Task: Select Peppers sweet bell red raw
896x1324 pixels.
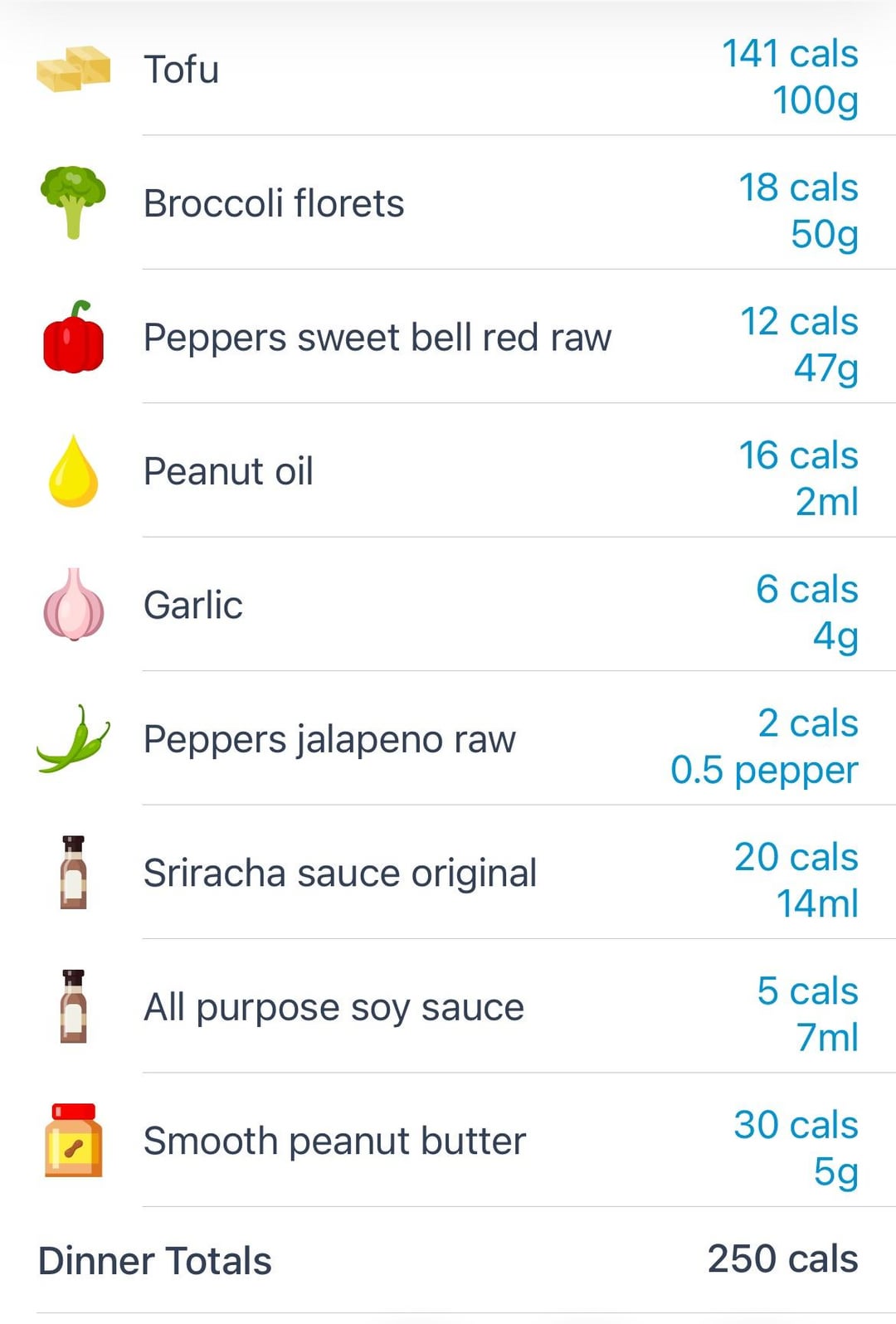Action: pyautogui.click(x=448, y=337)
